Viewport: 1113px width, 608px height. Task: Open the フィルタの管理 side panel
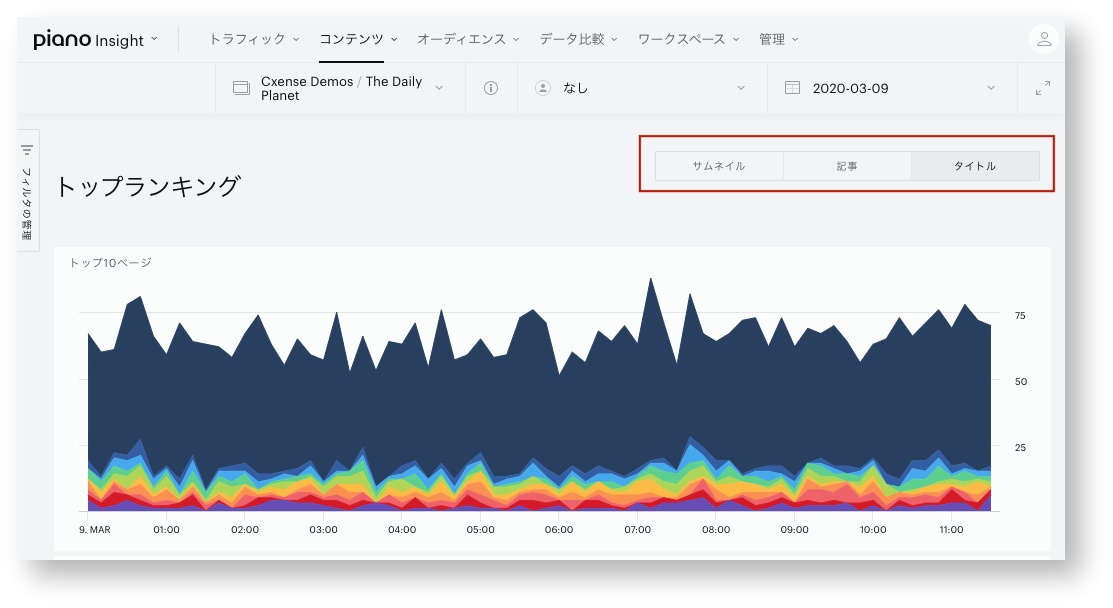point(27,190)
